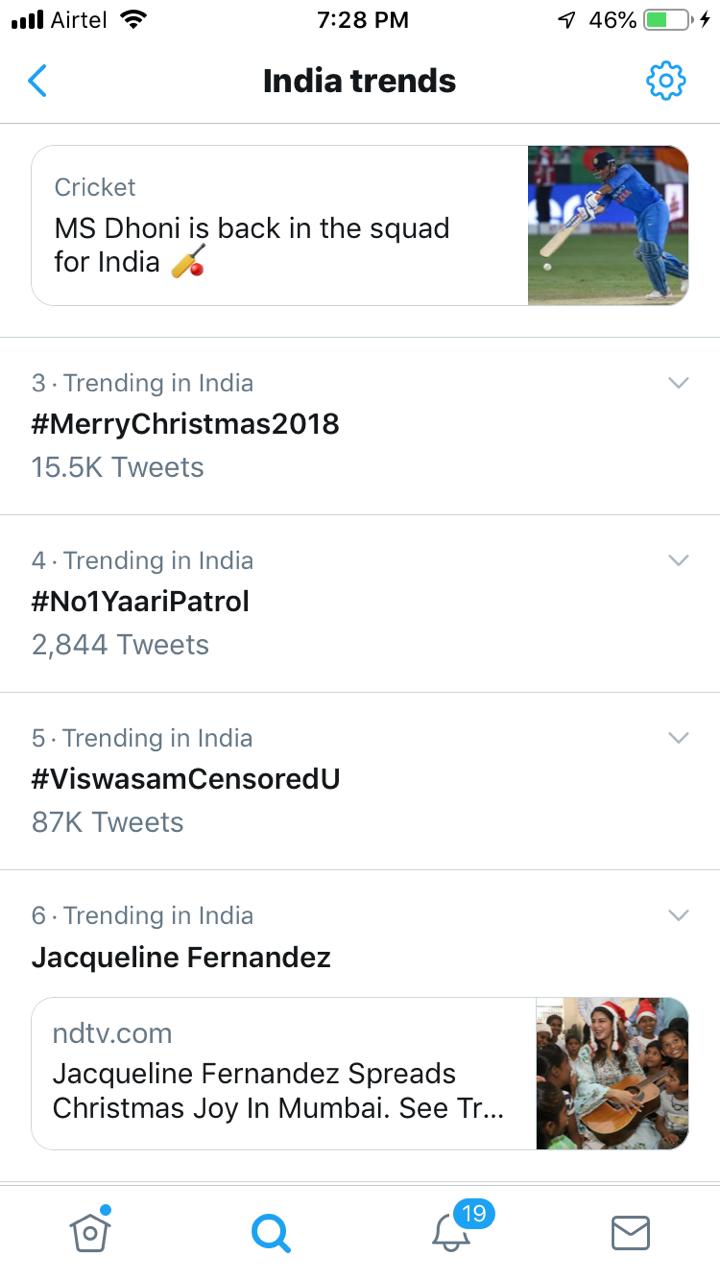Expand options for #MerryChristmas2018 trend

[678, 383]
